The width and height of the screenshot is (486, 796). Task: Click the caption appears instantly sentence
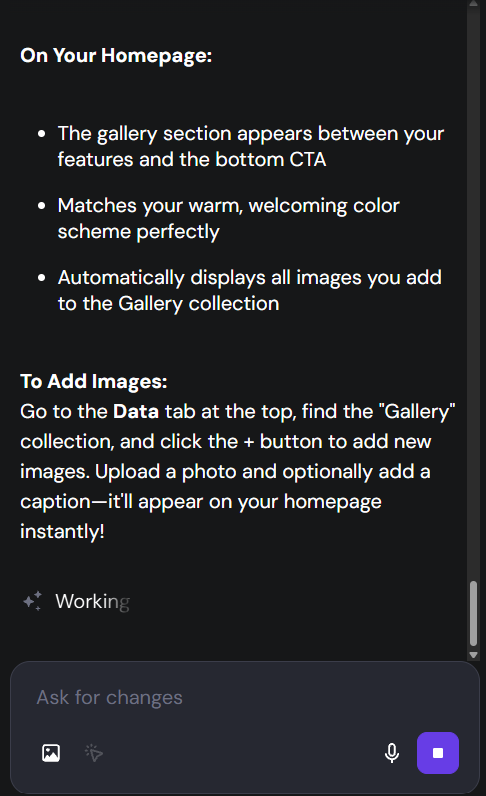click(x=201, y=516)
